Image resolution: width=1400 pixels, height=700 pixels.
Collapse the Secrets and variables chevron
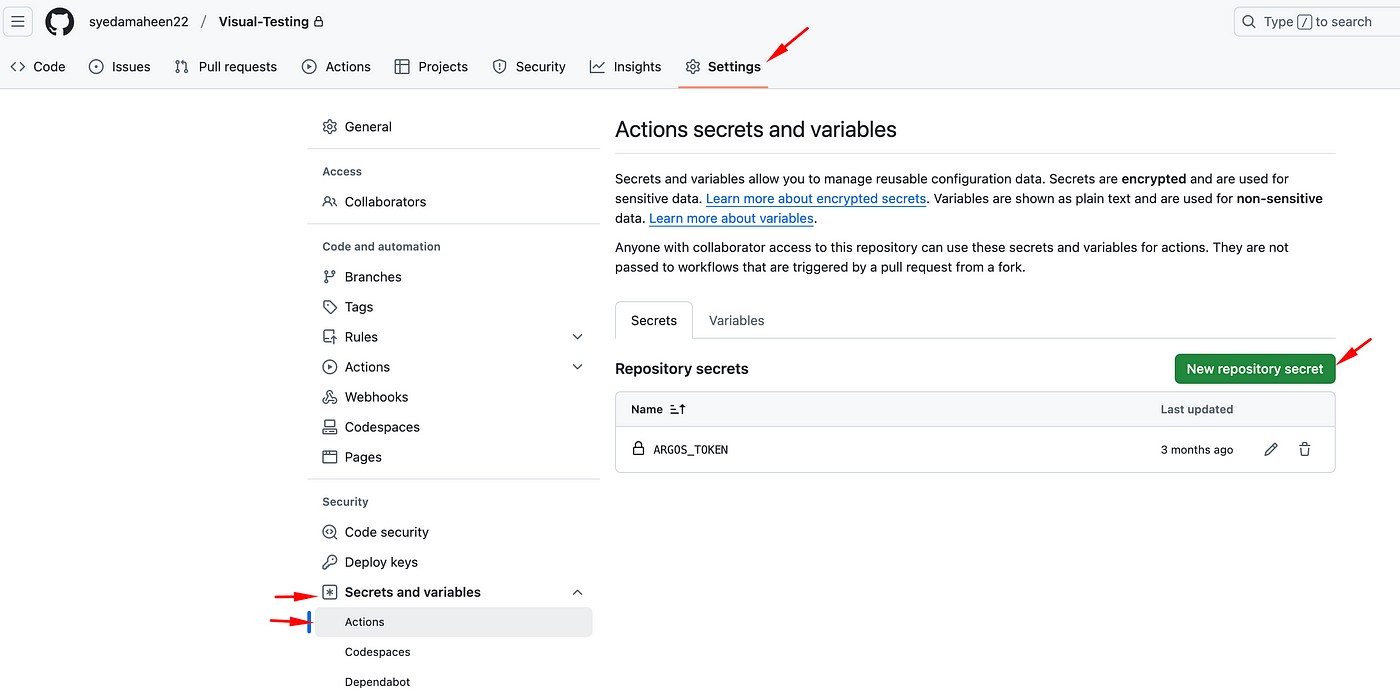pyautogui.click(x=577, y=592)
